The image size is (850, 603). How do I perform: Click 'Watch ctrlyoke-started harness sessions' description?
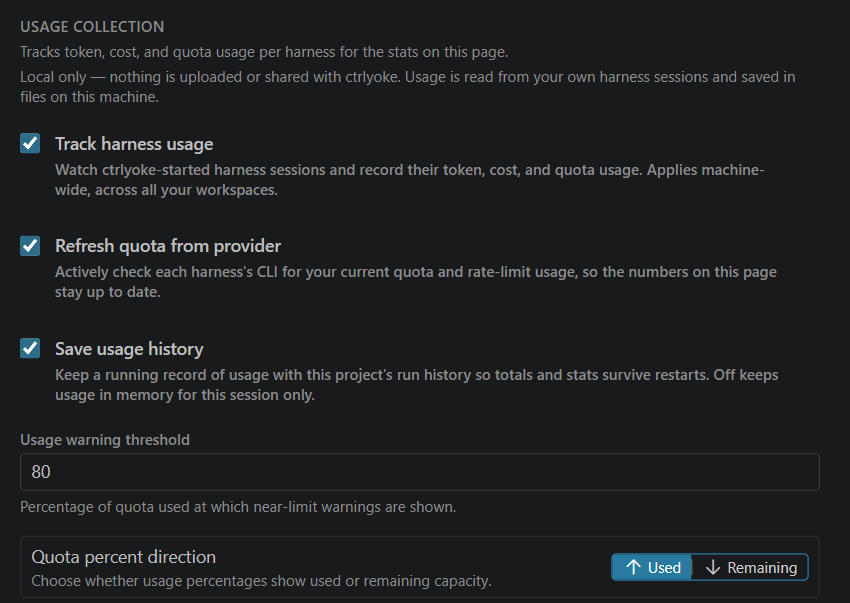(x=409, y=180)
